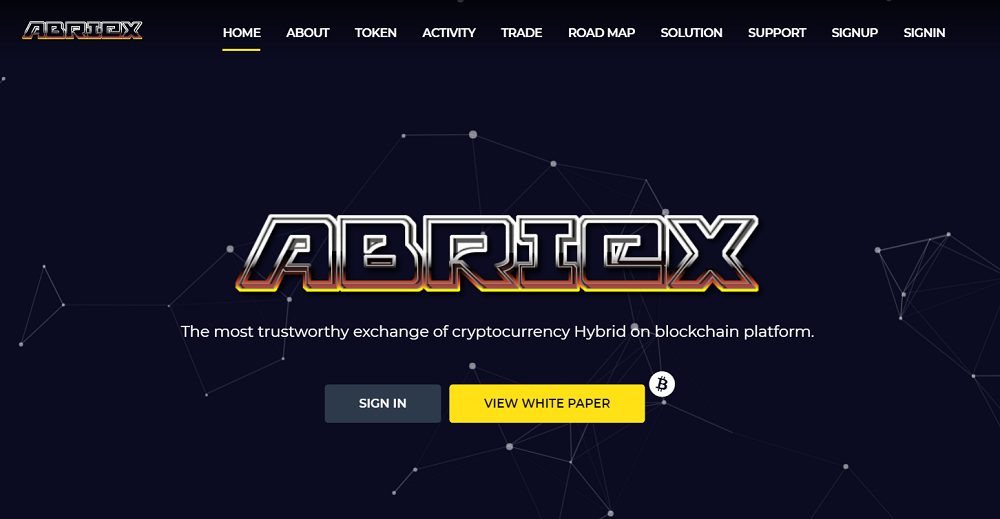Click SIGNIN in the top navigation
The image size is (1000, 519).
coord(924,33)
